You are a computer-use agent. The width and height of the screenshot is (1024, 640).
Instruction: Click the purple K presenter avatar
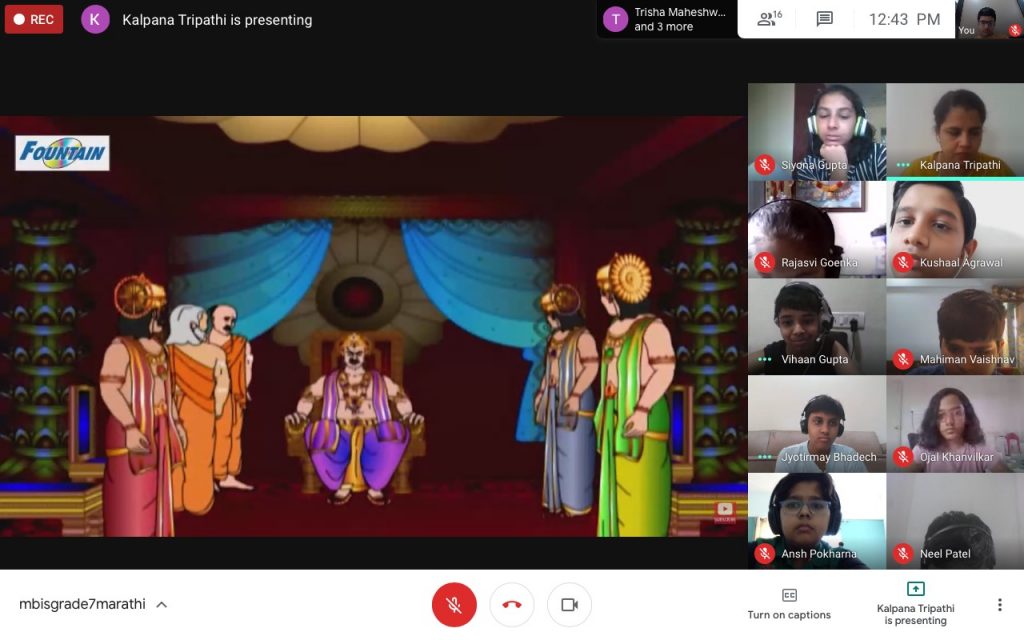pyautogui.click(x=95, y=20)
